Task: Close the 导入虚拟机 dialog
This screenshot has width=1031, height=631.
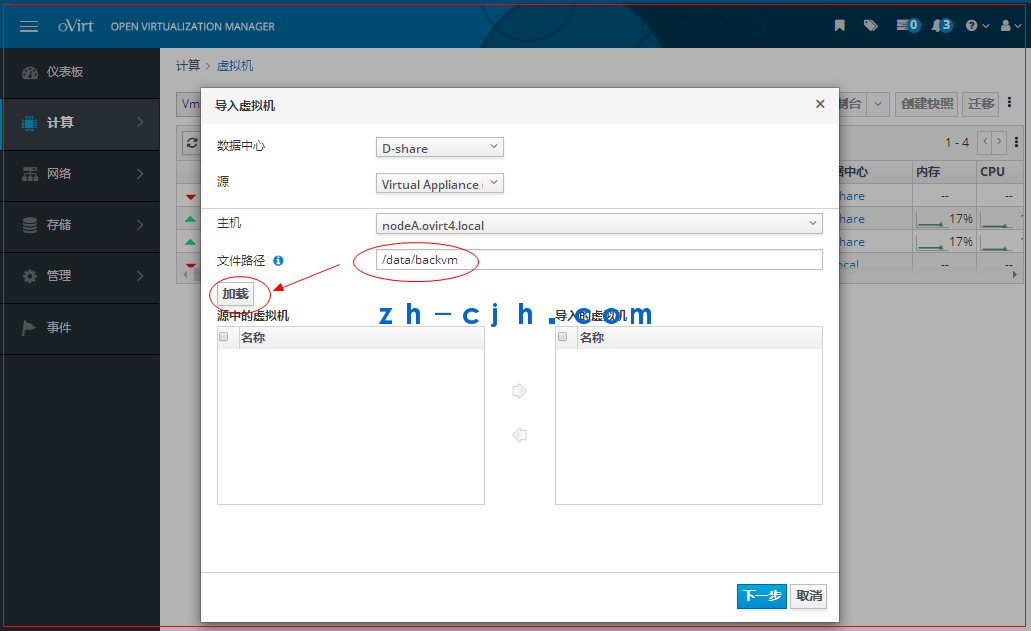Action: pos(820,104)
